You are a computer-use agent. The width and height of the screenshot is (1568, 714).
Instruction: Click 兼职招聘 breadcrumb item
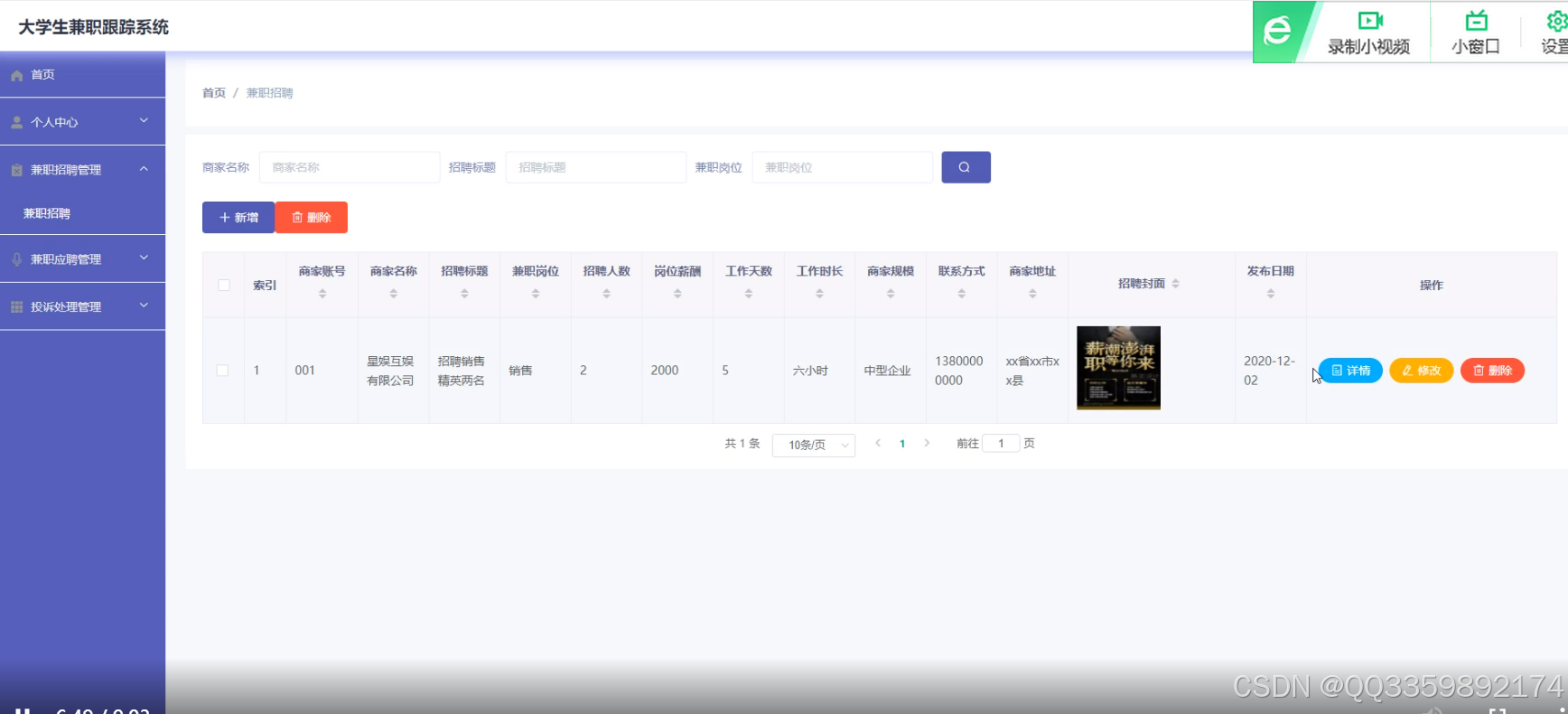tap(269, 93)
